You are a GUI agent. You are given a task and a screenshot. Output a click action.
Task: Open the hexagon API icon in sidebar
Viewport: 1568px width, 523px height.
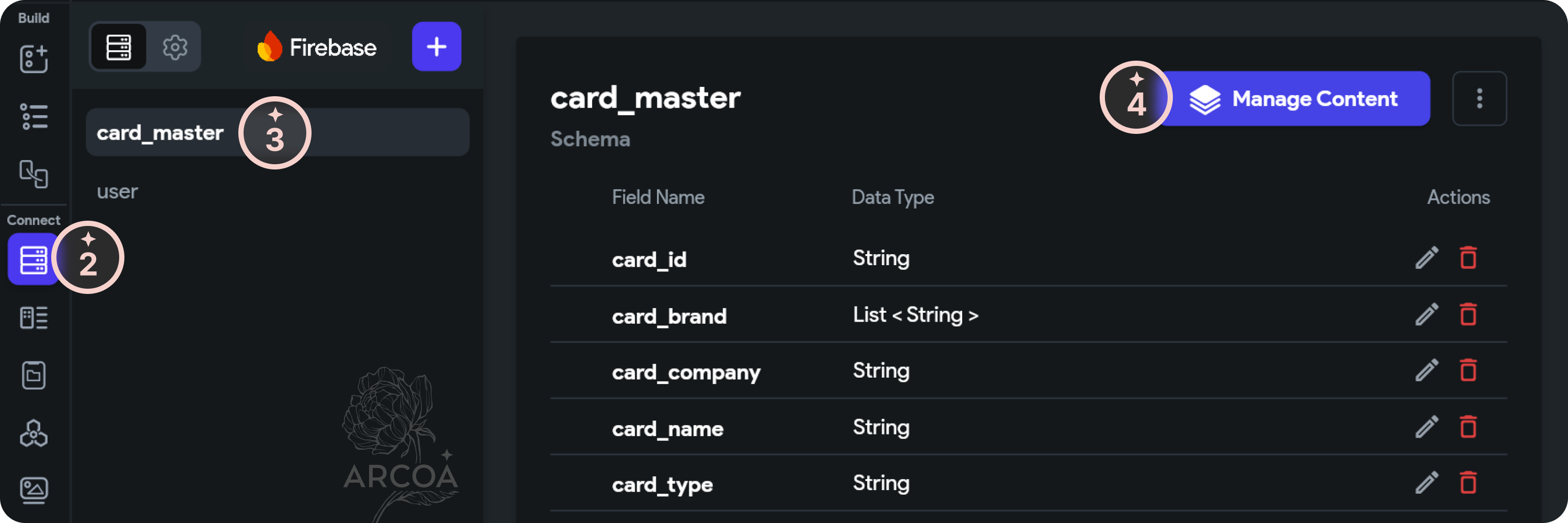[x=33, y=434]
